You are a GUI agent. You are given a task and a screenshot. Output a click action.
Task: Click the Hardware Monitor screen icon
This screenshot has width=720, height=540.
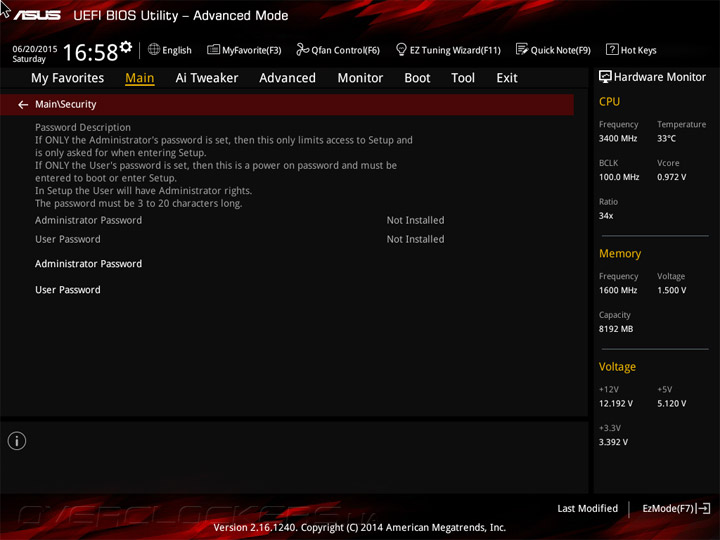coord(605,77)
